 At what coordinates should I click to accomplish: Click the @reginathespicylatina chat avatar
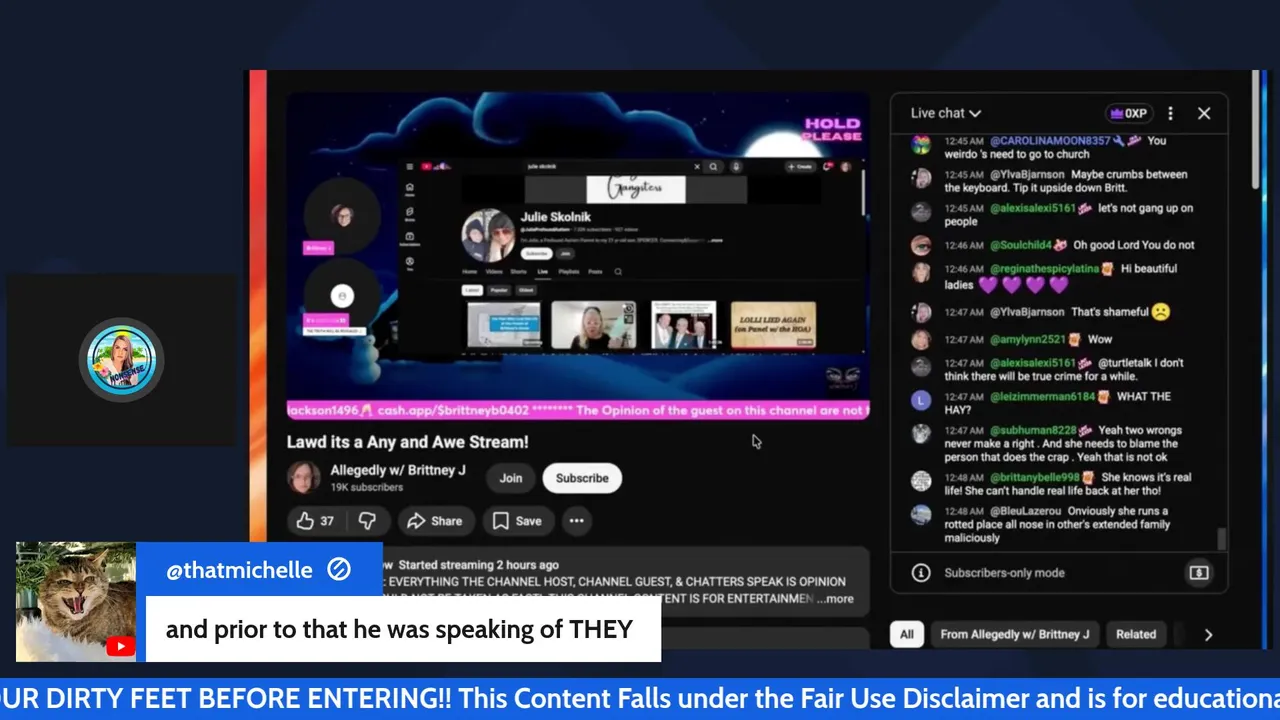(x=921, y=272)
